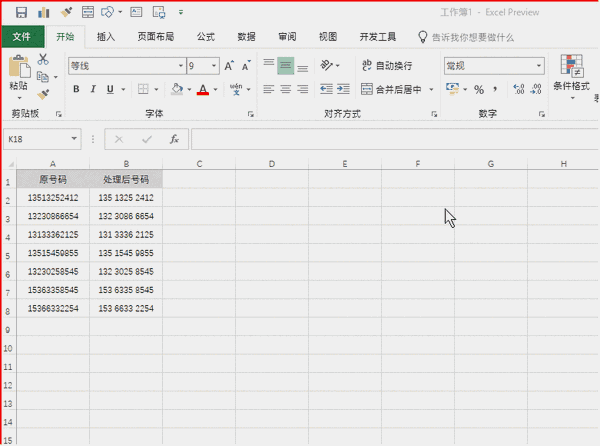This screenshot has width=600, height=446.
Task: Open the number format dropdown 常规
Action: 539,66
